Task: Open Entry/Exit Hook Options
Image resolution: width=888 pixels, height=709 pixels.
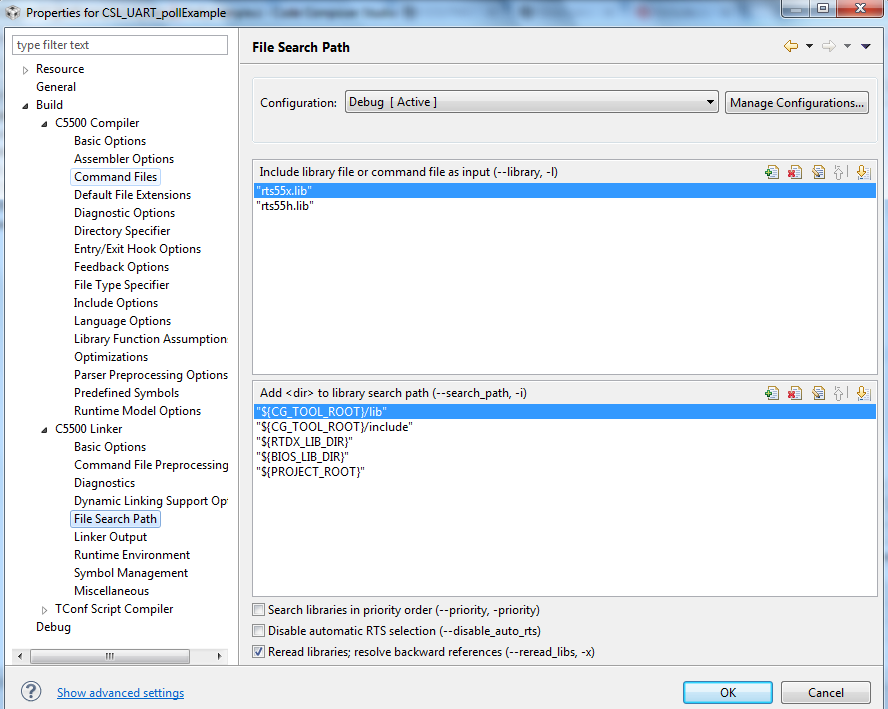Action: 137,249
